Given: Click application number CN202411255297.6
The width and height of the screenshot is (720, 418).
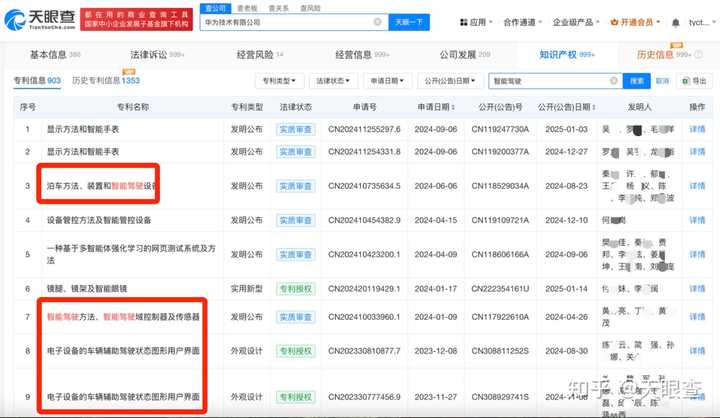Looking at the screenshot, I should click(364, 129).
